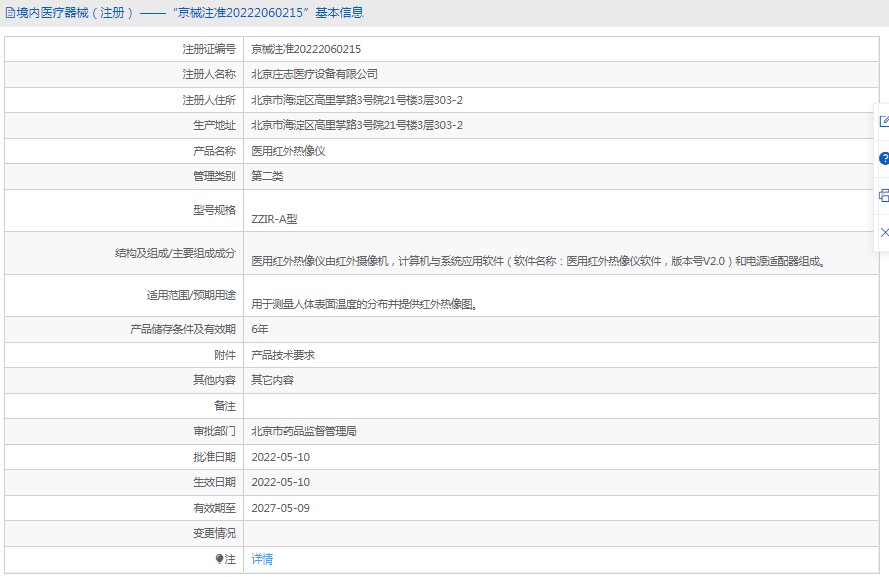Click the 注 label in the last row

230,559
